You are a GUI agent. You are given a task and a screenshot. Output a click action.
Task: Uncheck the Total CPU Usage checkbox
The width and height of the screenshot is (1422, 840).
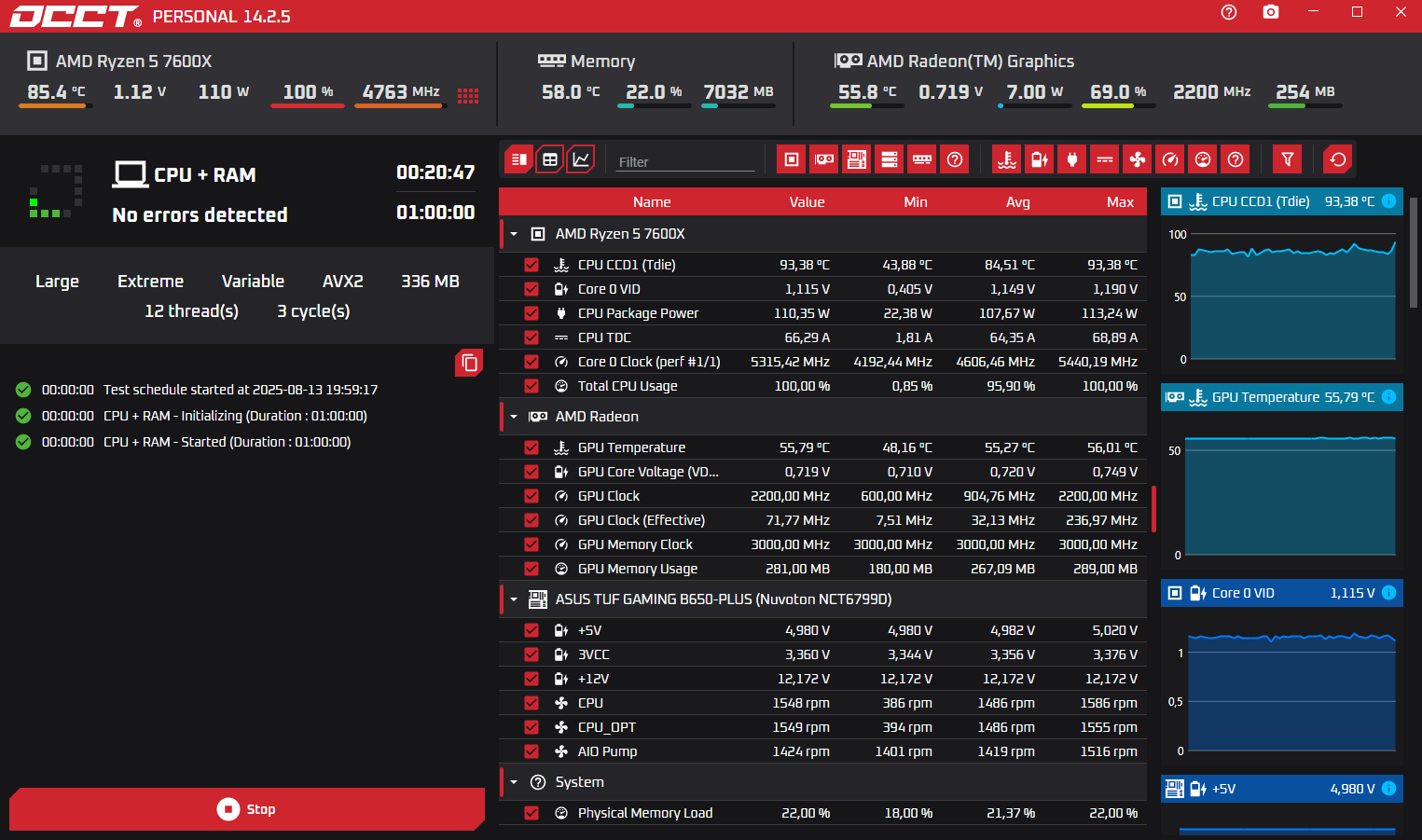pos(532,386)
